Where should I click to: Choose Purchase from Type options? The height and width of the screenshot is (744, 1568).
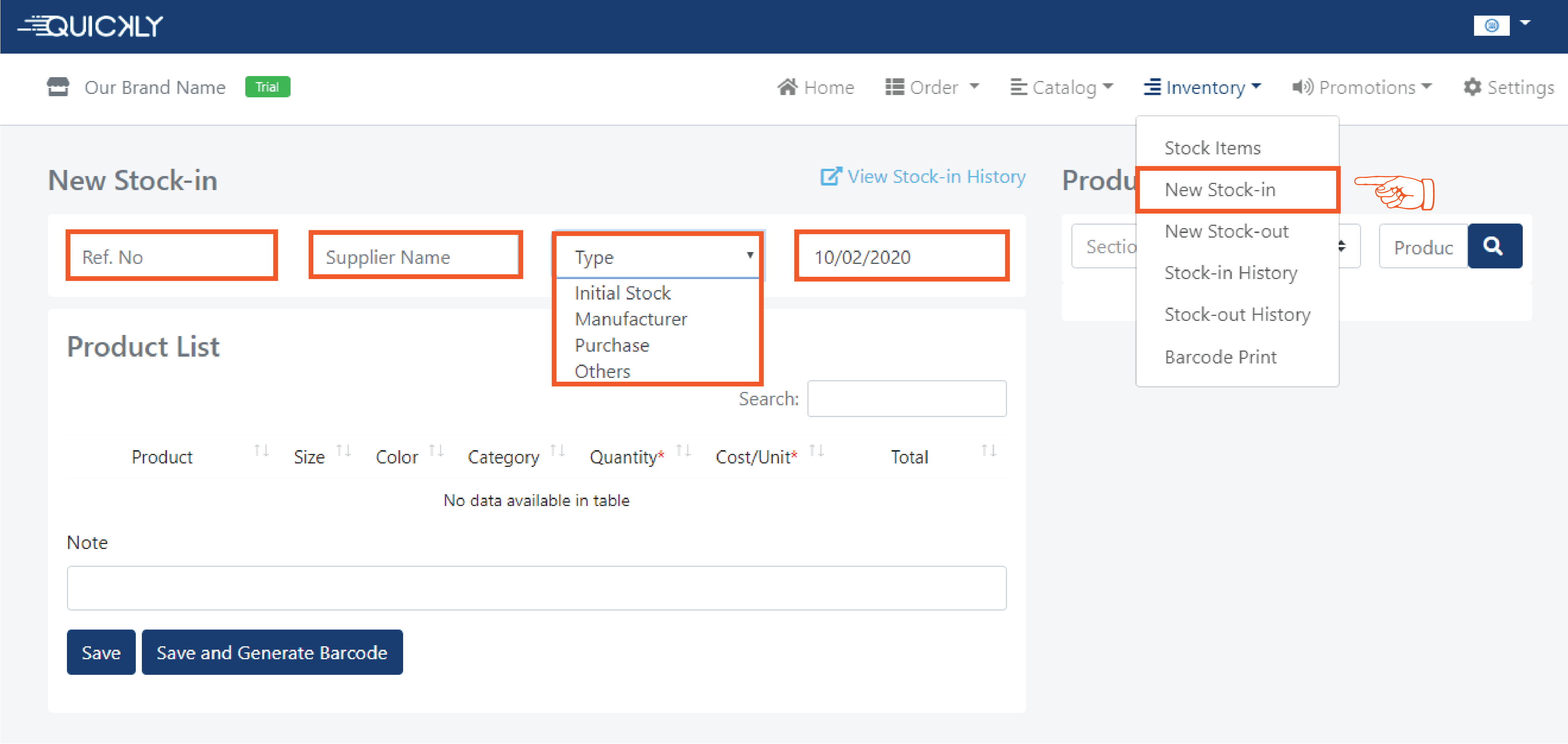612,345
